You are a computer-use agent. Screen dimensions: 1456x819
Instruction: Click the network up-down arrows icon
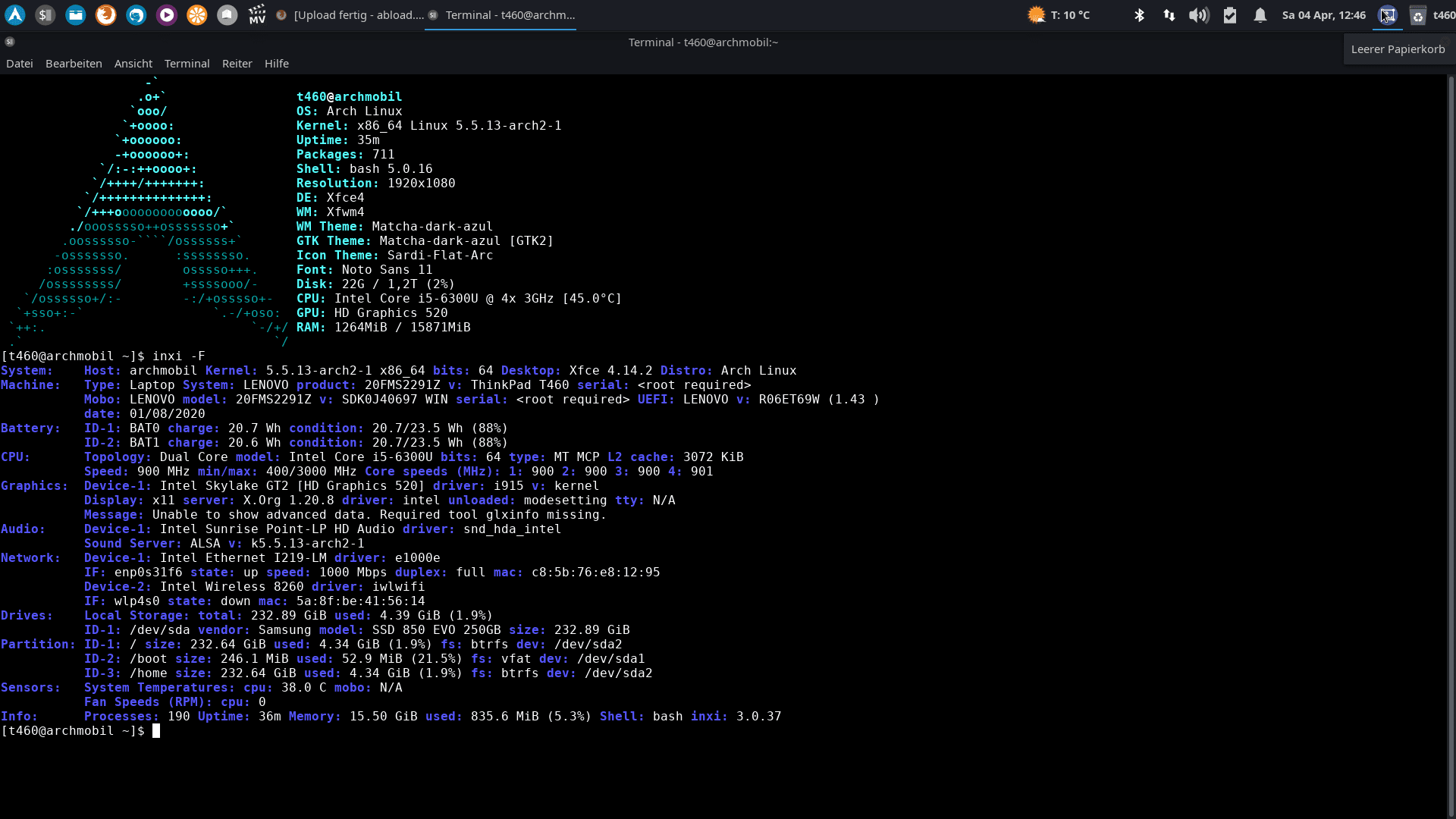(1169, 15)
